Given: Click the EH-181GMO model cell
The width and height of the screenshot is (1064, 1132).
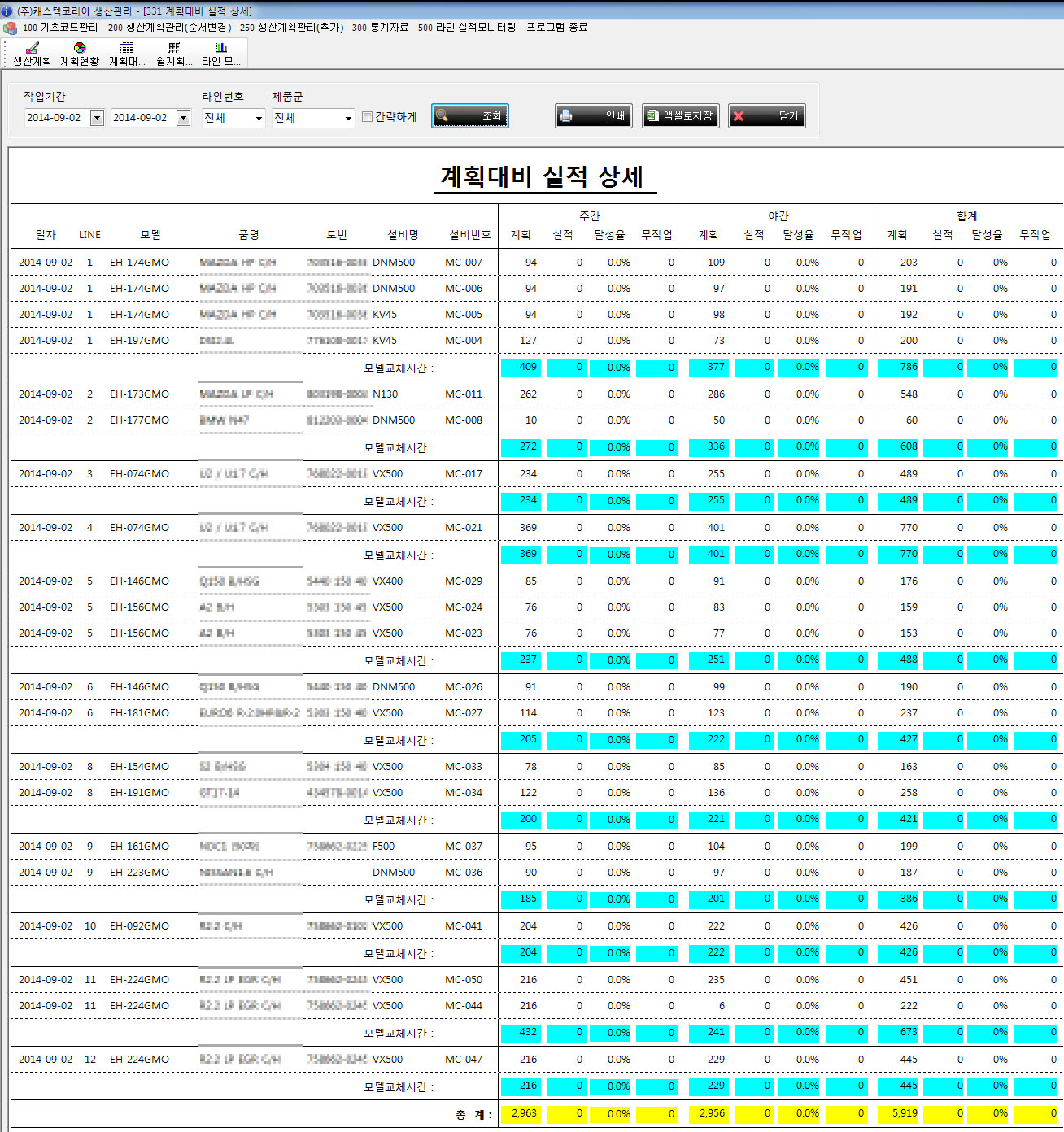Looking at the screenshot, I should [140, 713].
